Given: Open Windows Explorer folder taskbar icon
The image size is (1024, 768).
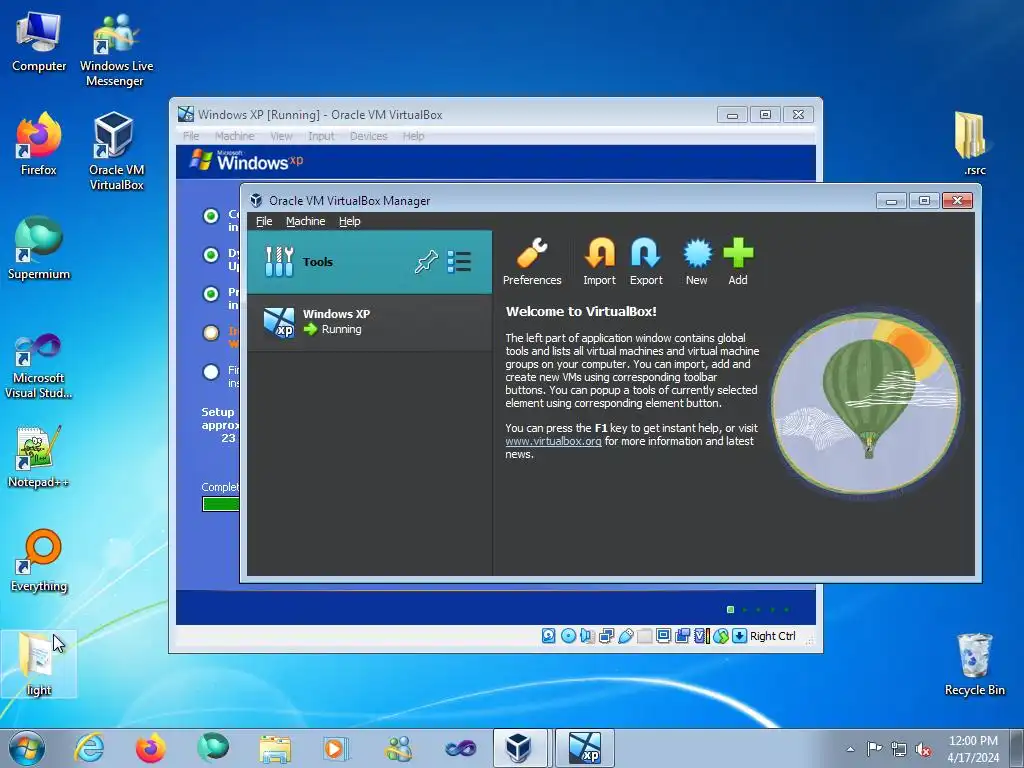Looking at the screenshot, I should coord(275,748).
